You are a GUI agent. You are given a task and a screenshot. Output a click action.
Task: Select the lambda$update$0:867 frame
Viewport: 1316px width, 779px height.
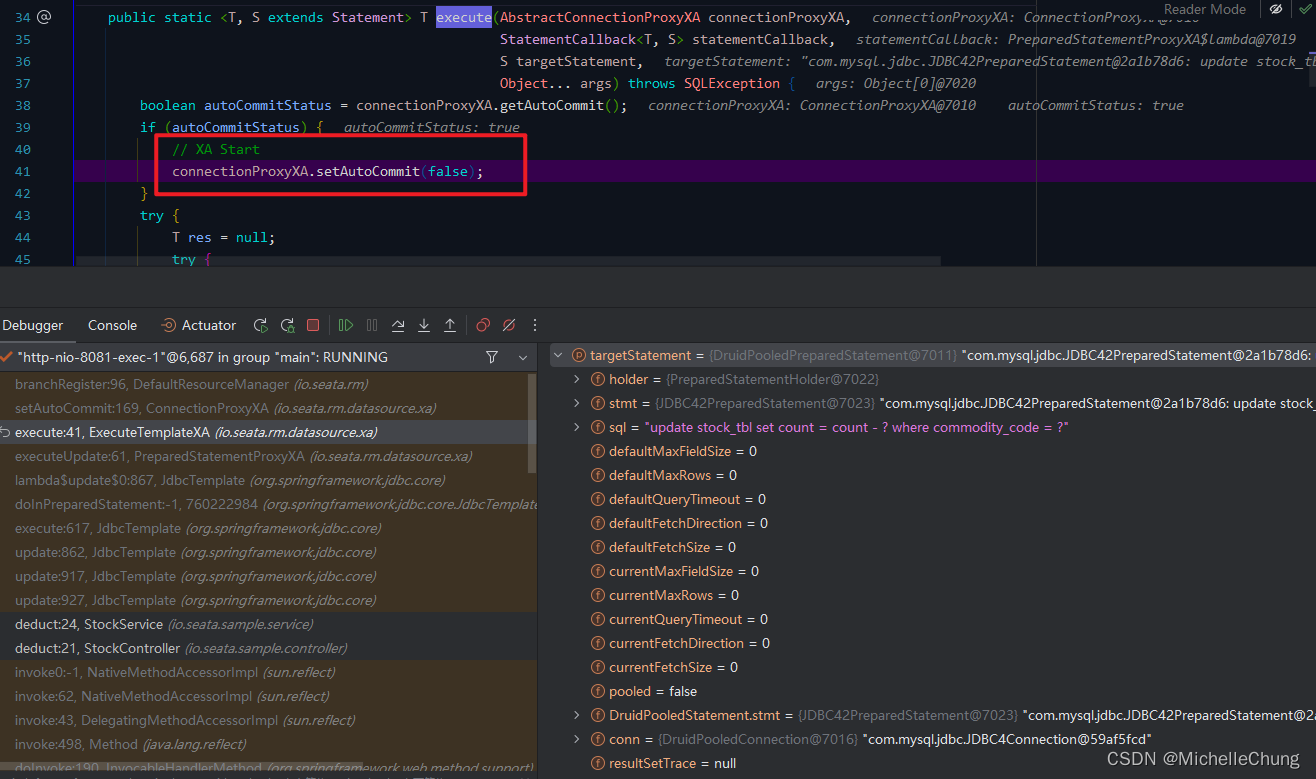(264, 480)
